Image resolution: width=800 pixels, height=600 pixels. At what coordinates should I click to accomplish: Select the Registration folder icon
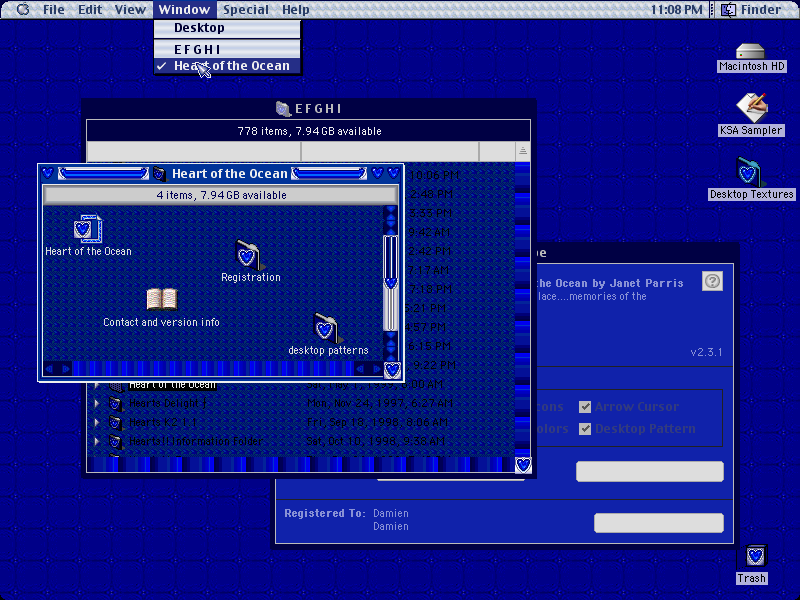tap(248, 253)
